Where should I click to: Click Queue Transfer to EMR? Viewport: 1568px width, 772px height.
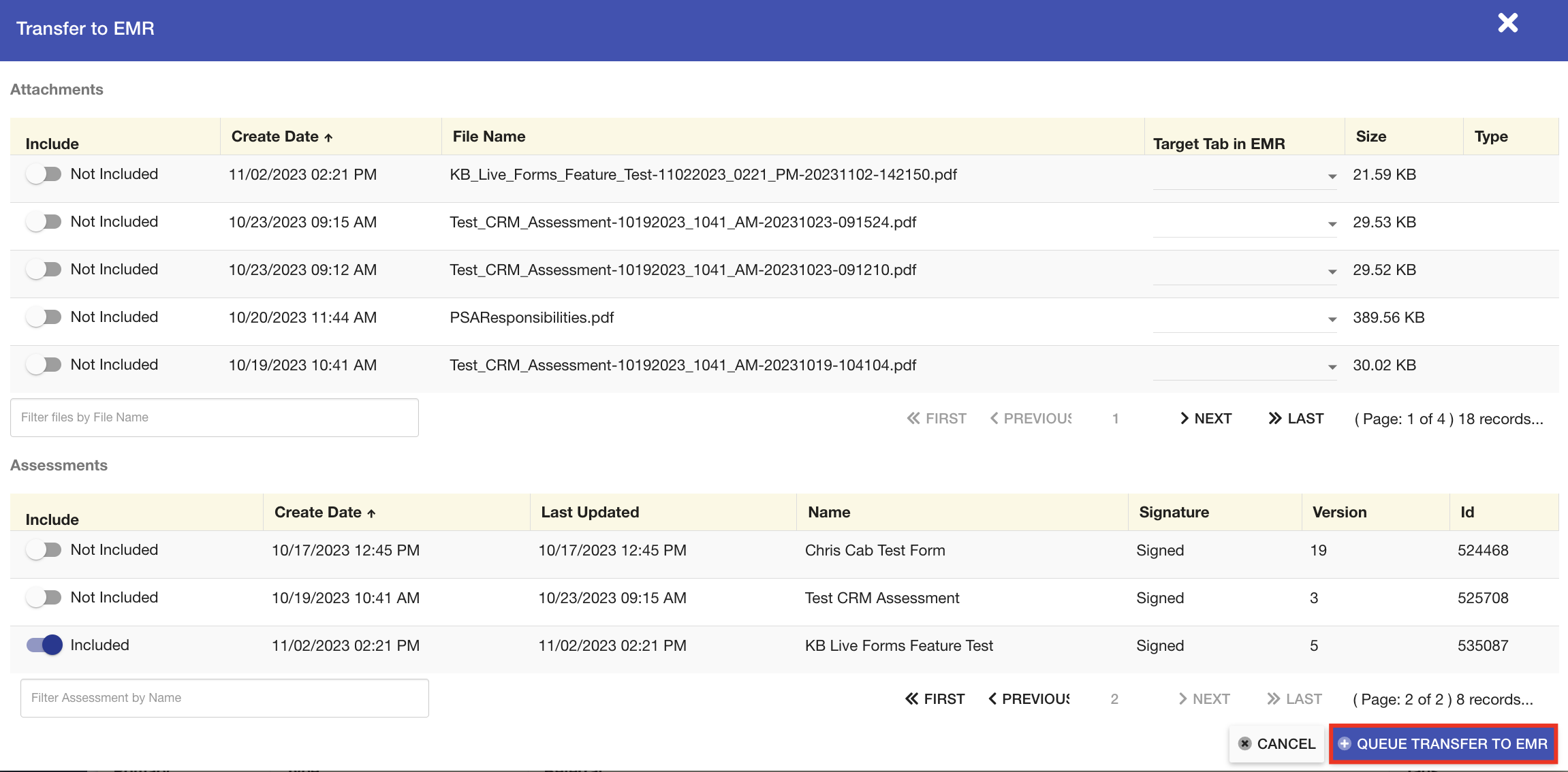click(x=1442, y=744)
